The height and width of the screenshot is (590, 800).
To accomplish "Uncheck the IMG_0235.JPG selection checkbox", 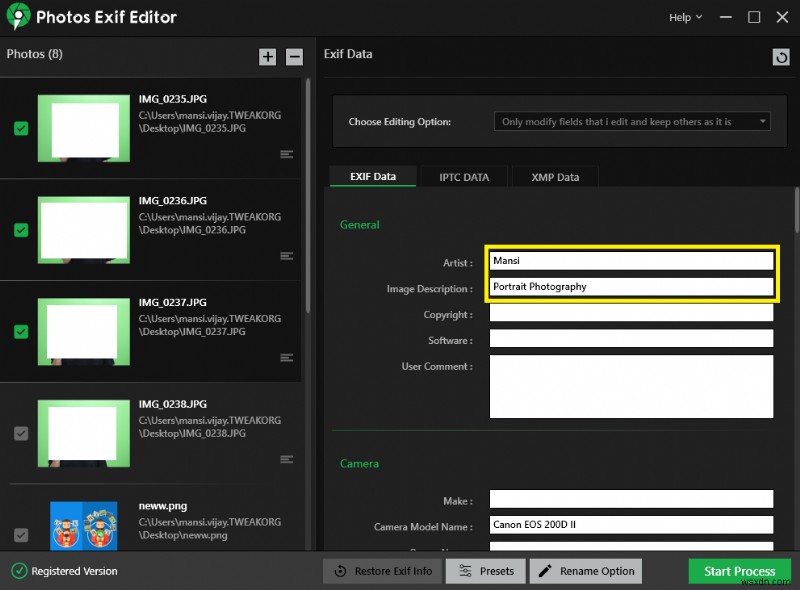I will (x=20, y=129).
